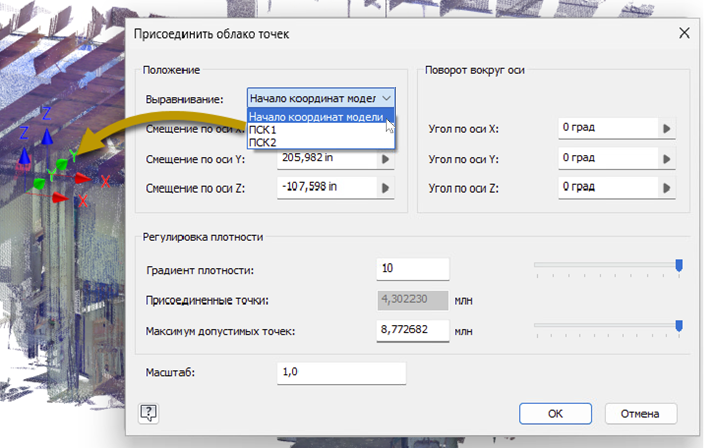Screen dimensions: 715x448
Task: Expand arrow next to Смещение по оси Y
Action: [386, 159]
